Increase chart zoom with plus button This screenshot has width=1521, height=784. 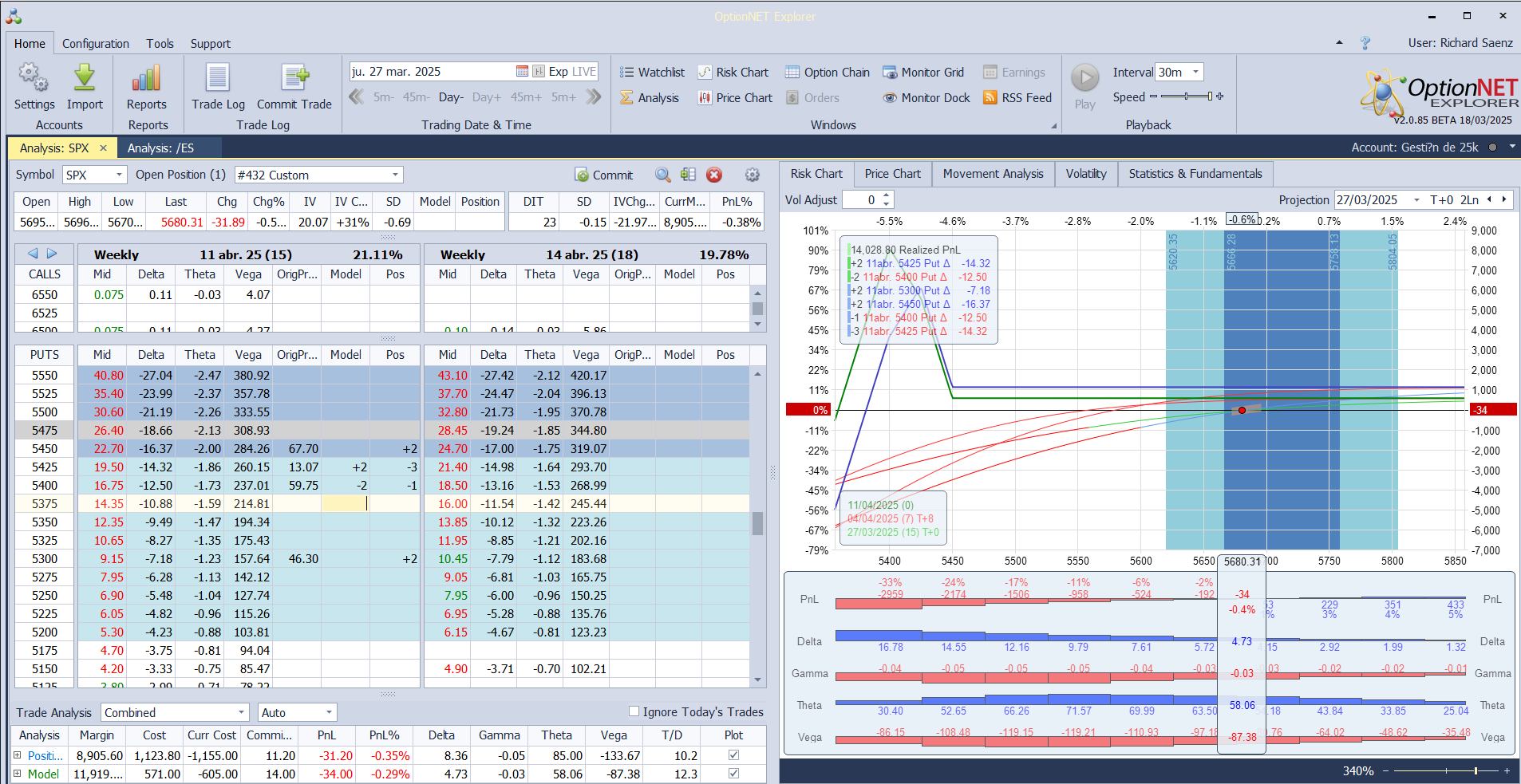(1507, 770)
